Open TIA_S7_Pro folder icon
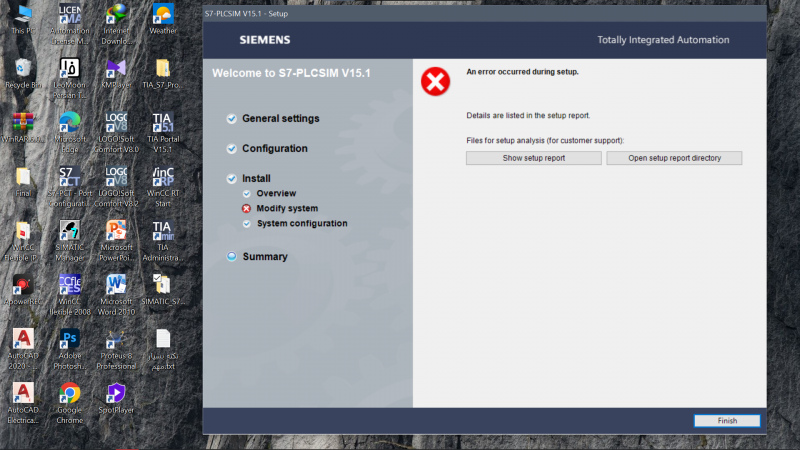Screen dimensions: 800x450 (162, 74)
